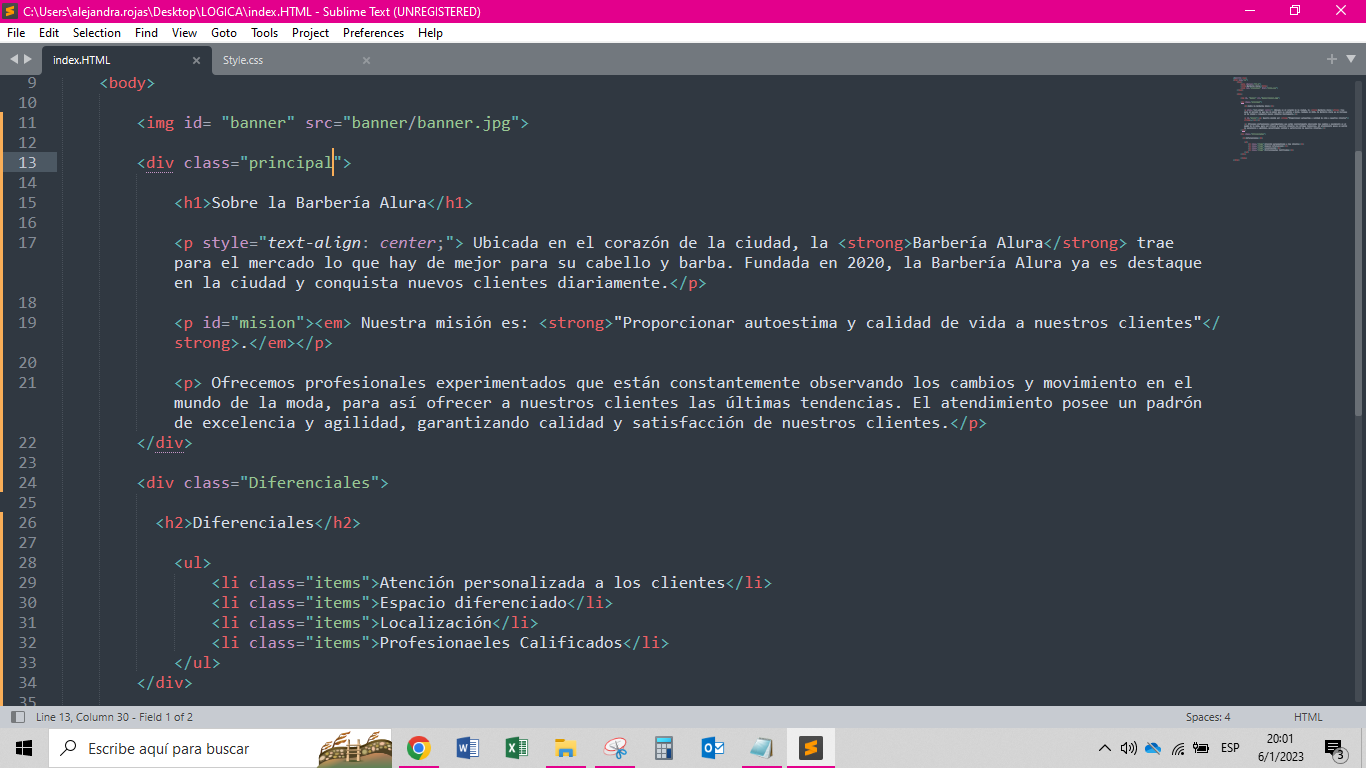This screenshot has width=1366, height=768.
Task: Open the Selection menu
Action: point(97,33)
